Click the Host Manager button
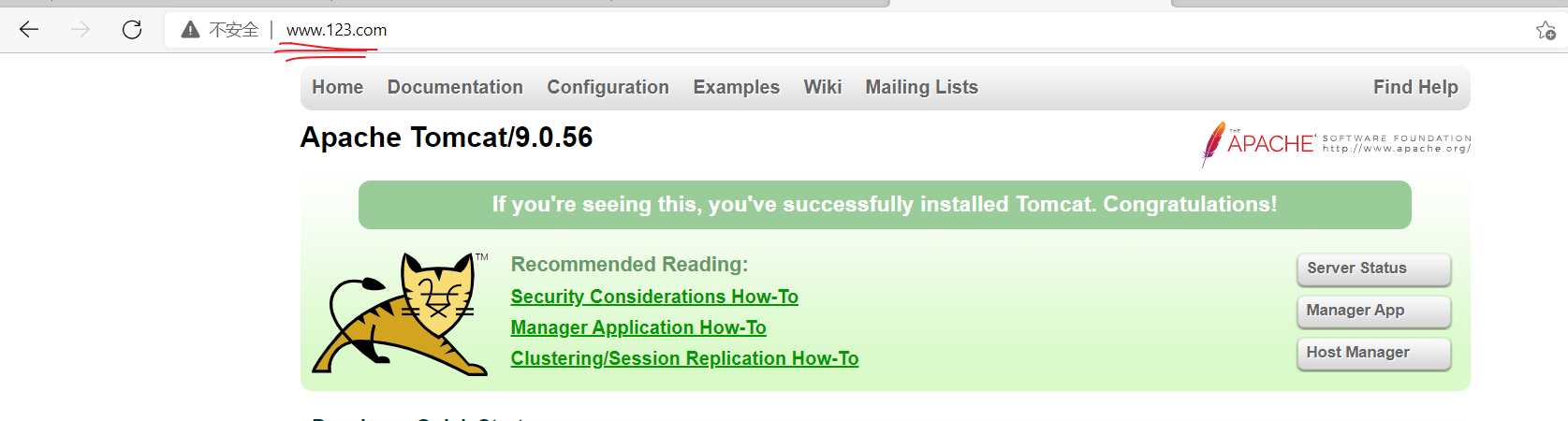1568x421 pixels. (1373, 353)
